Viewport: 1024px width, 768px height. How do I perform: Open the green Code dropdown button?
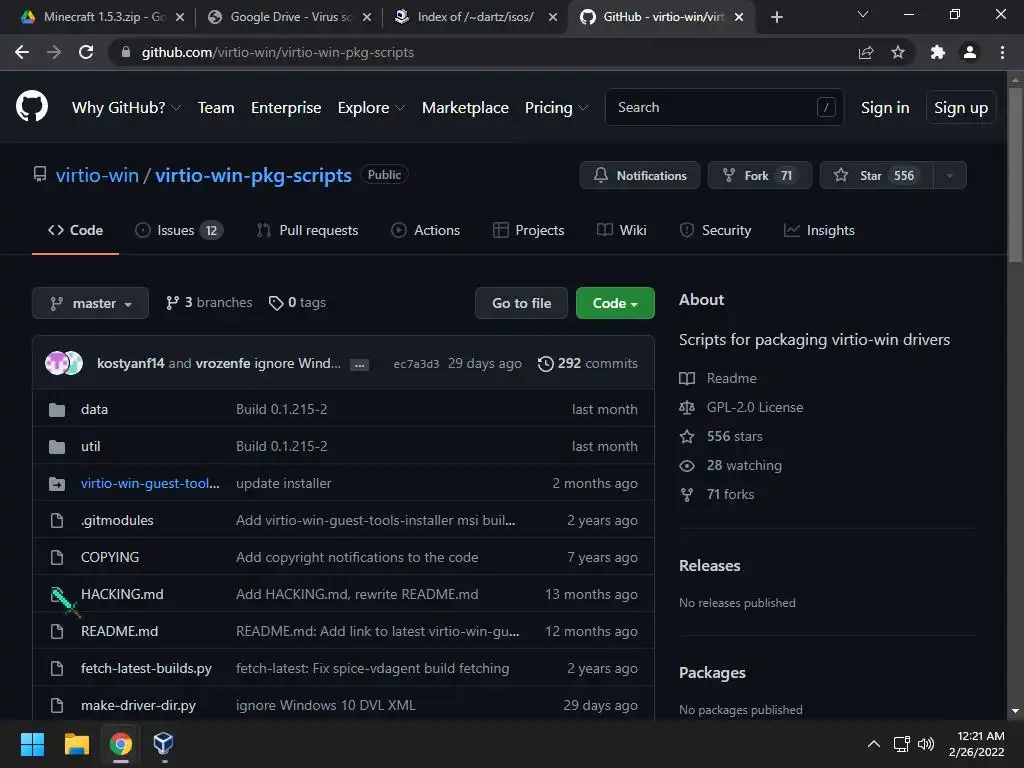point(615,303)
